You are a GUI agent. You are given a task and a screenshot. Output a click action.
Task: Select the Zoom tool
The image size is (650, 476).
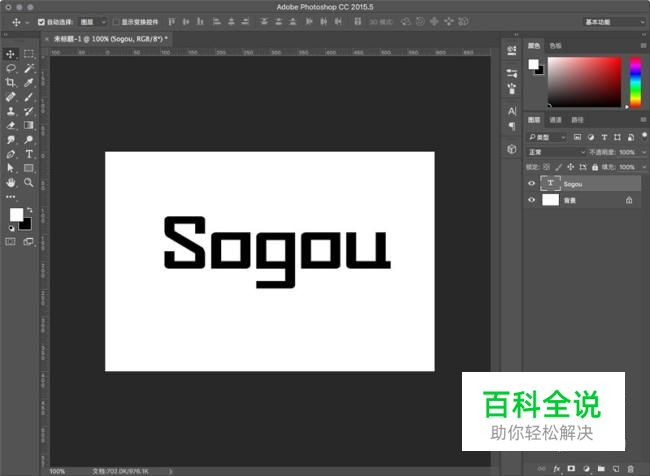click(x=29, y=182)
